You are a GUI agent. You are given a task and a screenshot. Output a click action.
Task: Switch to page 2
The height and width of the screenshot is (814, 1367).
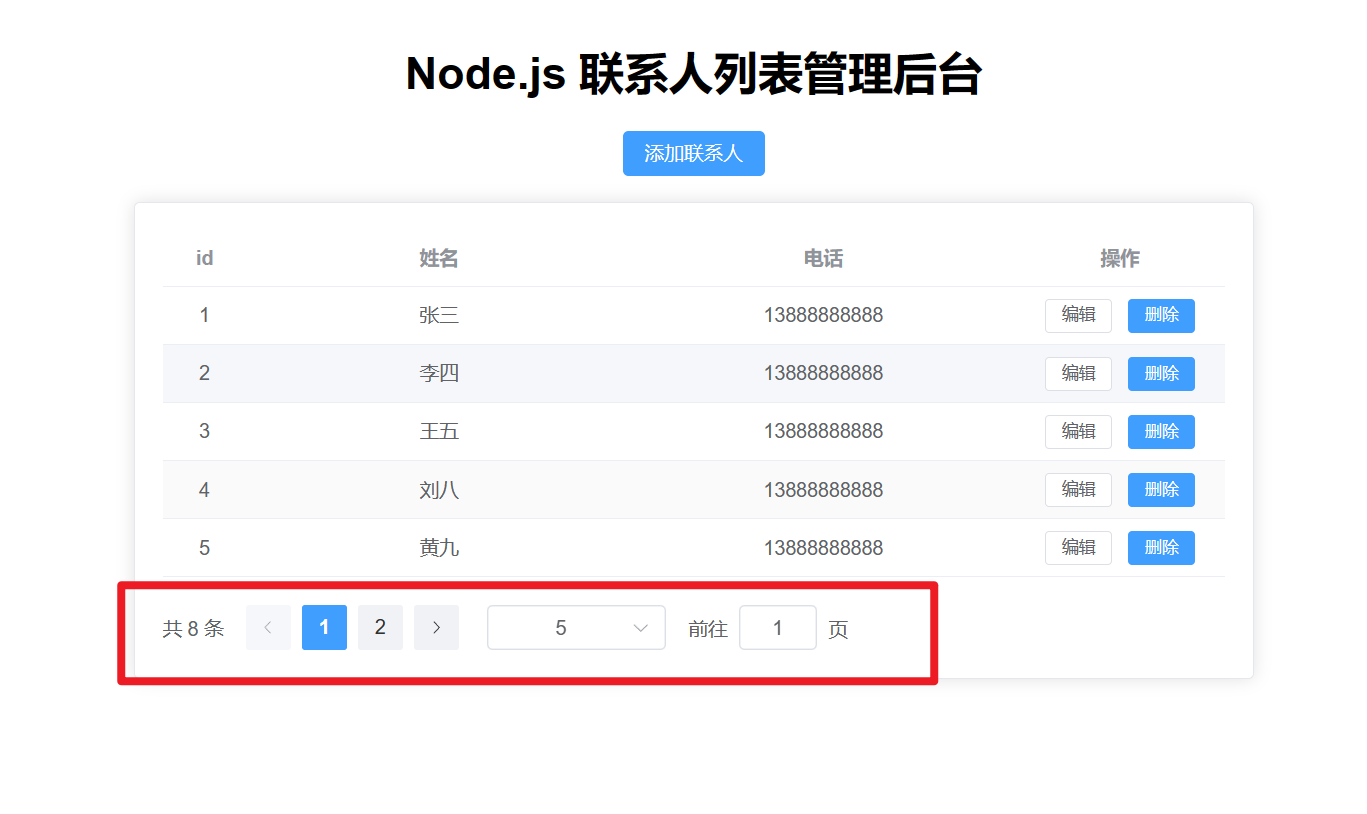click(x=380, y=627)
